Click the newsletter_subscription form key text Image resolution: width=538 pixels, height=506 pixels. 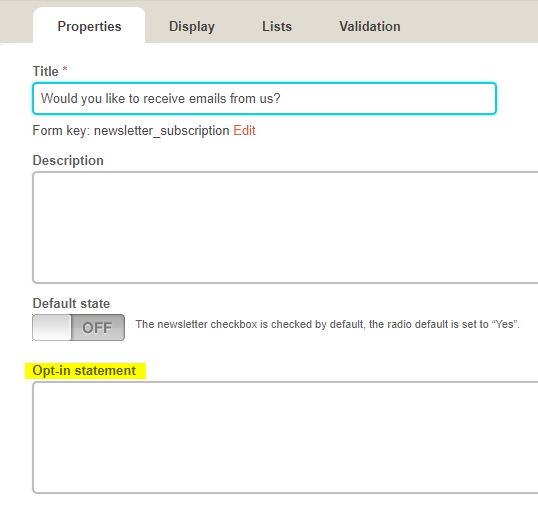(162, 131)
